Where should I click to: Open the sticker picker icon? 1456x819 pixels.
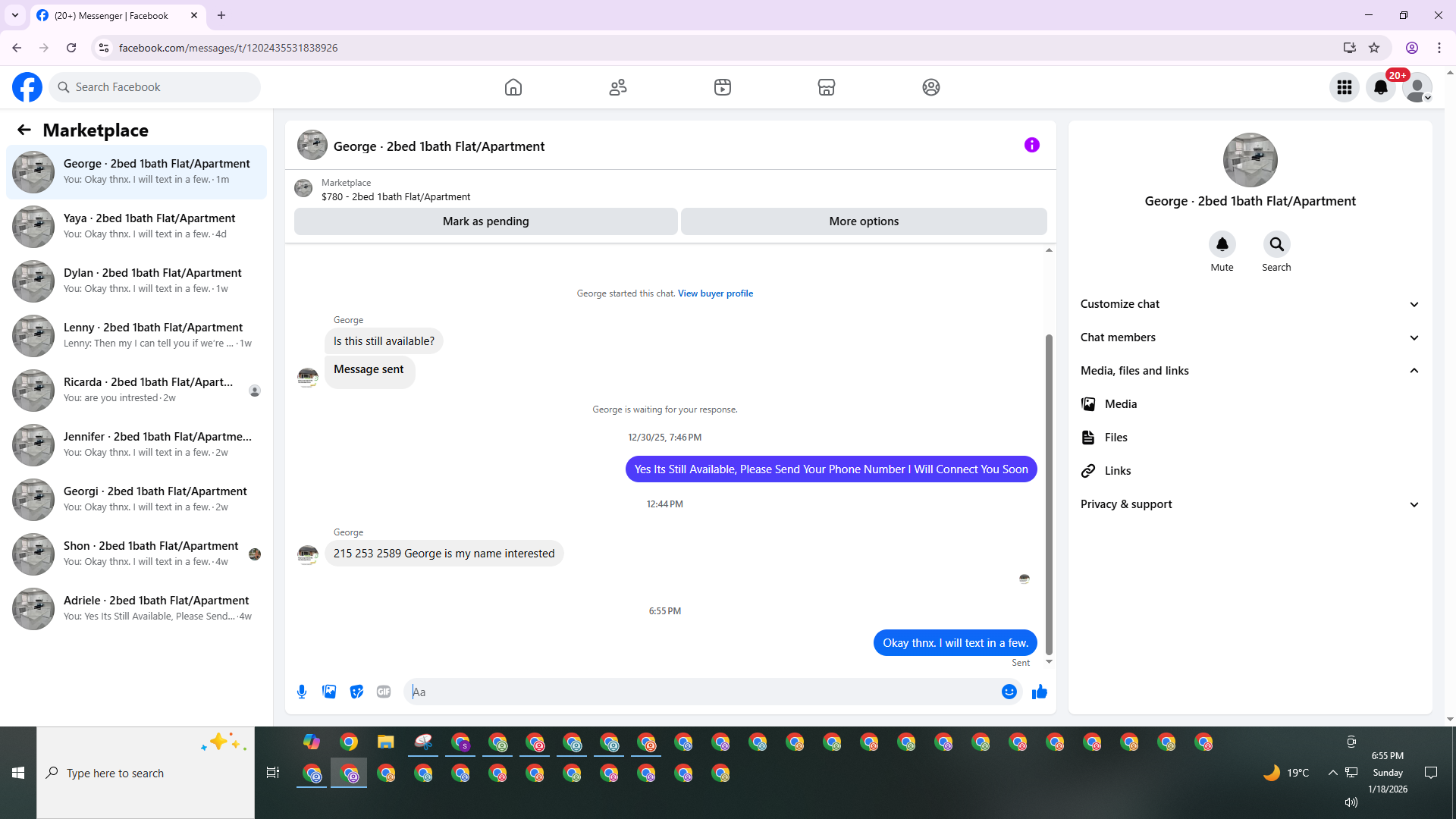pos(356,692)
